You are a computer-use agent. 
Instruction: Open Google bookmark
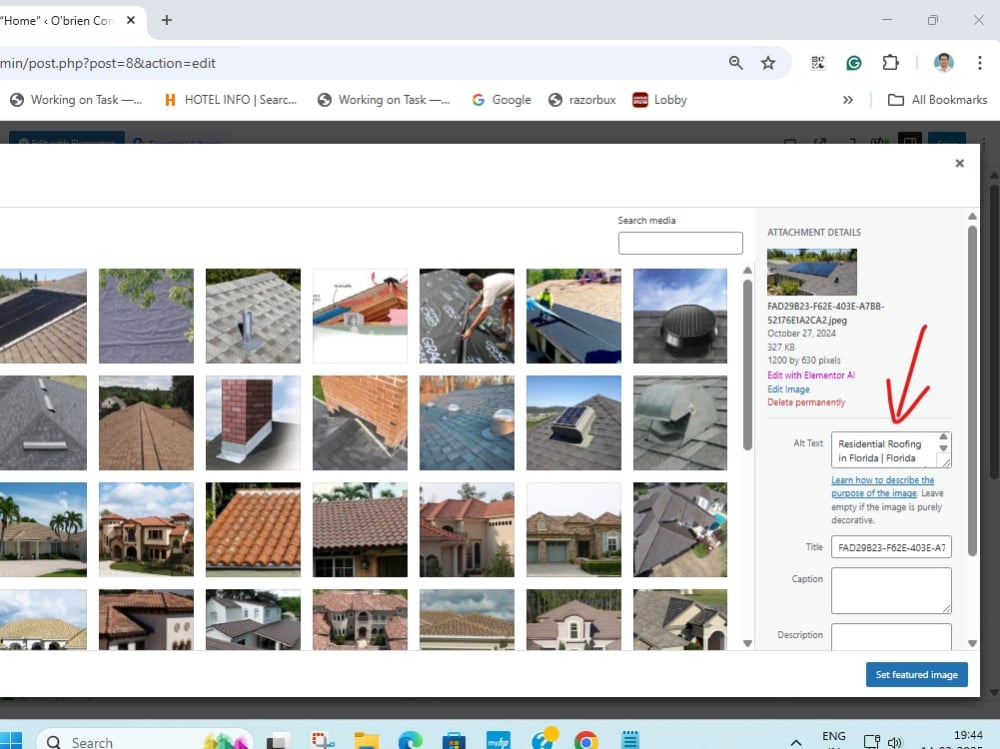click(x=501, y=100)
